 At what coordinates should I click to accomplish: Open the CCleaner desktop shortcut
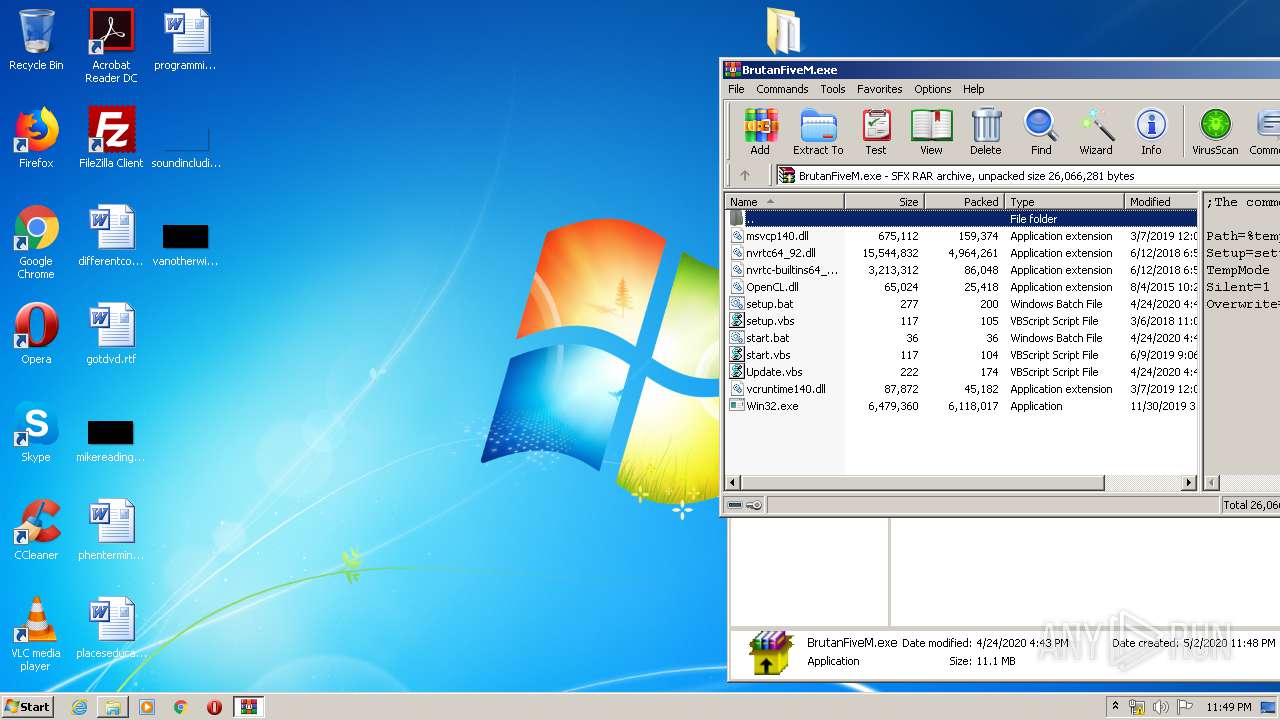36,530
